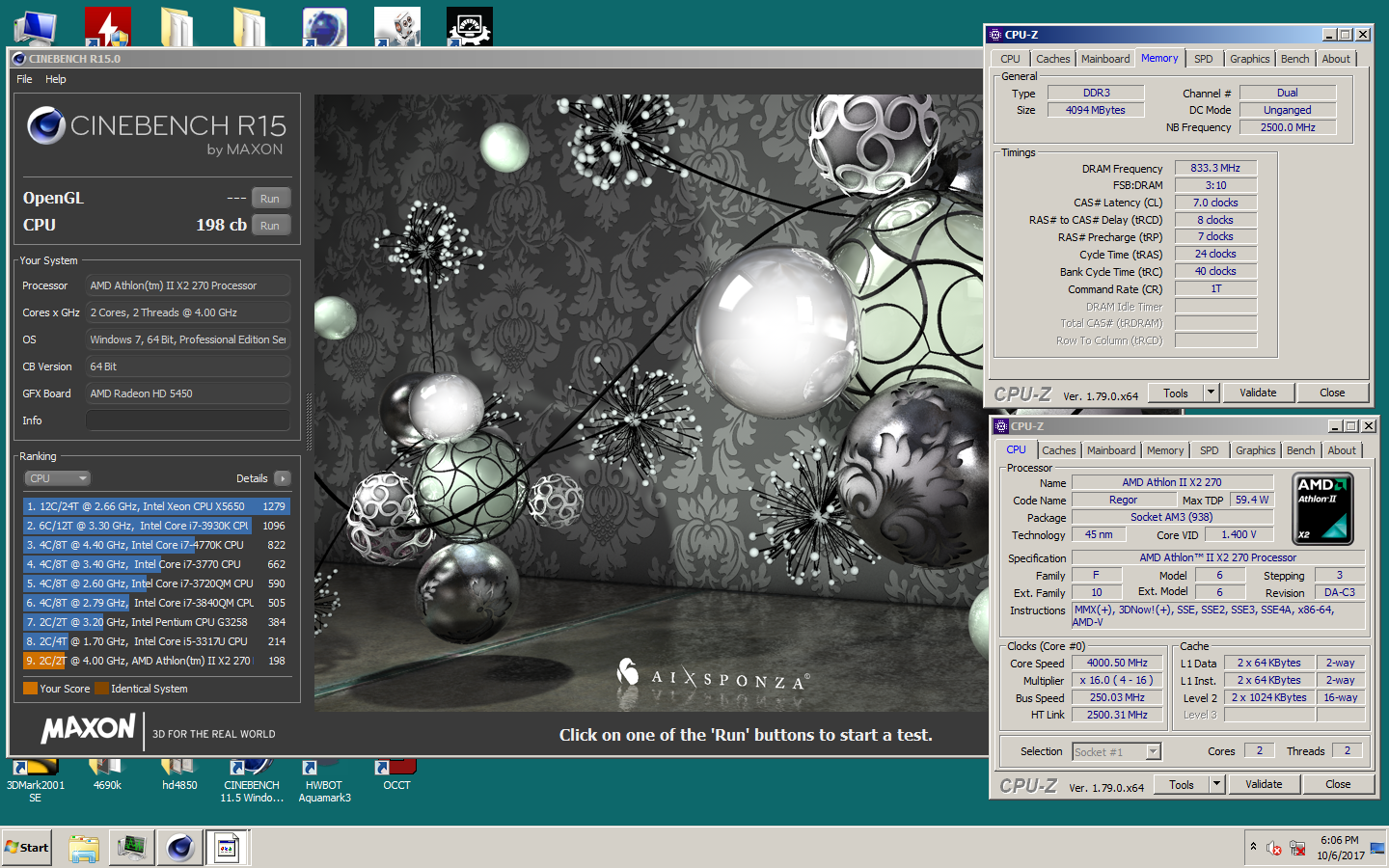1389x868 pixels.
Task: Open Cinebench Help menu
Action: tap(56, 79)
